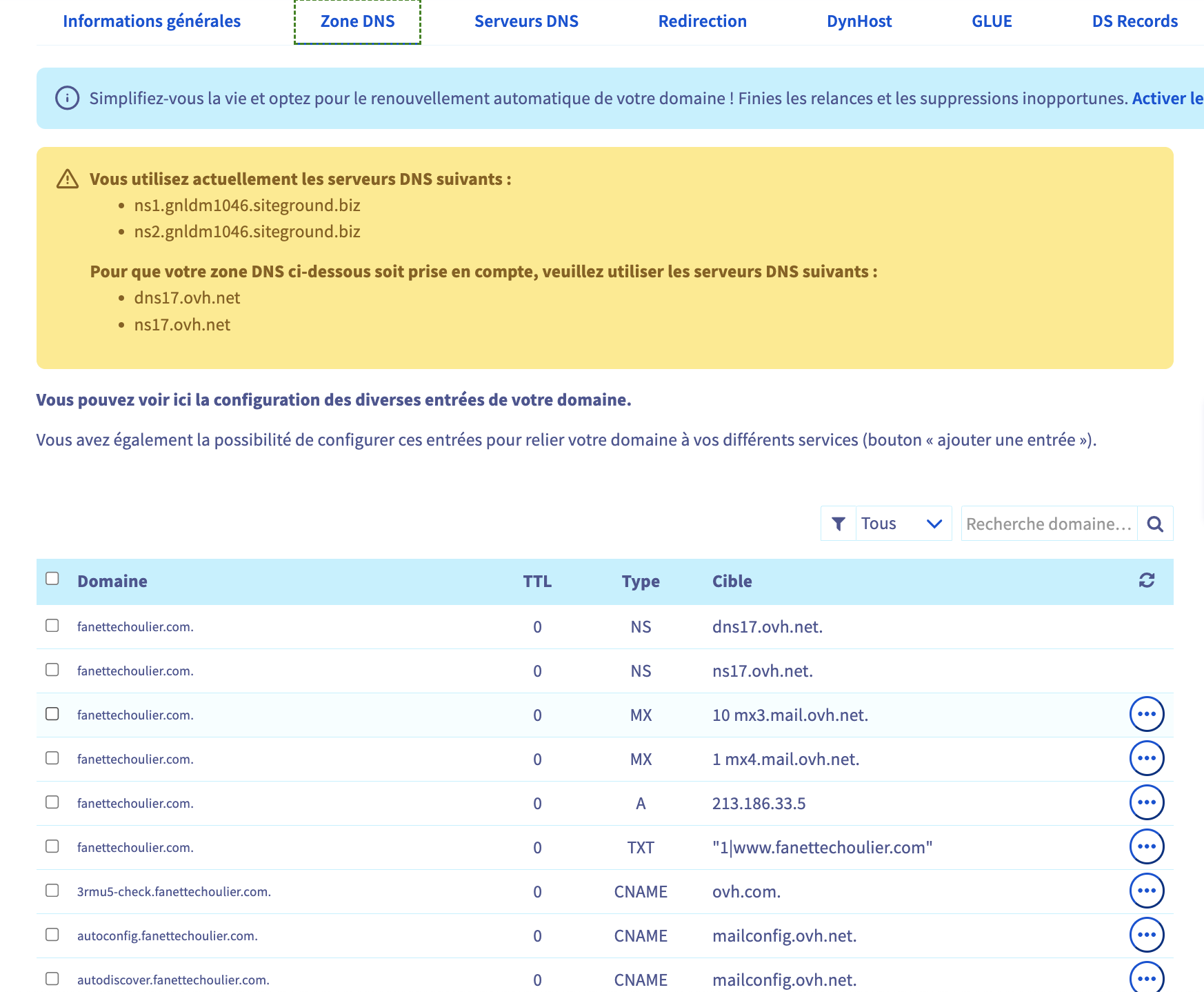
Task: Open actions menu for 213.186.33.5 A record
Action: click(1147, 802)
